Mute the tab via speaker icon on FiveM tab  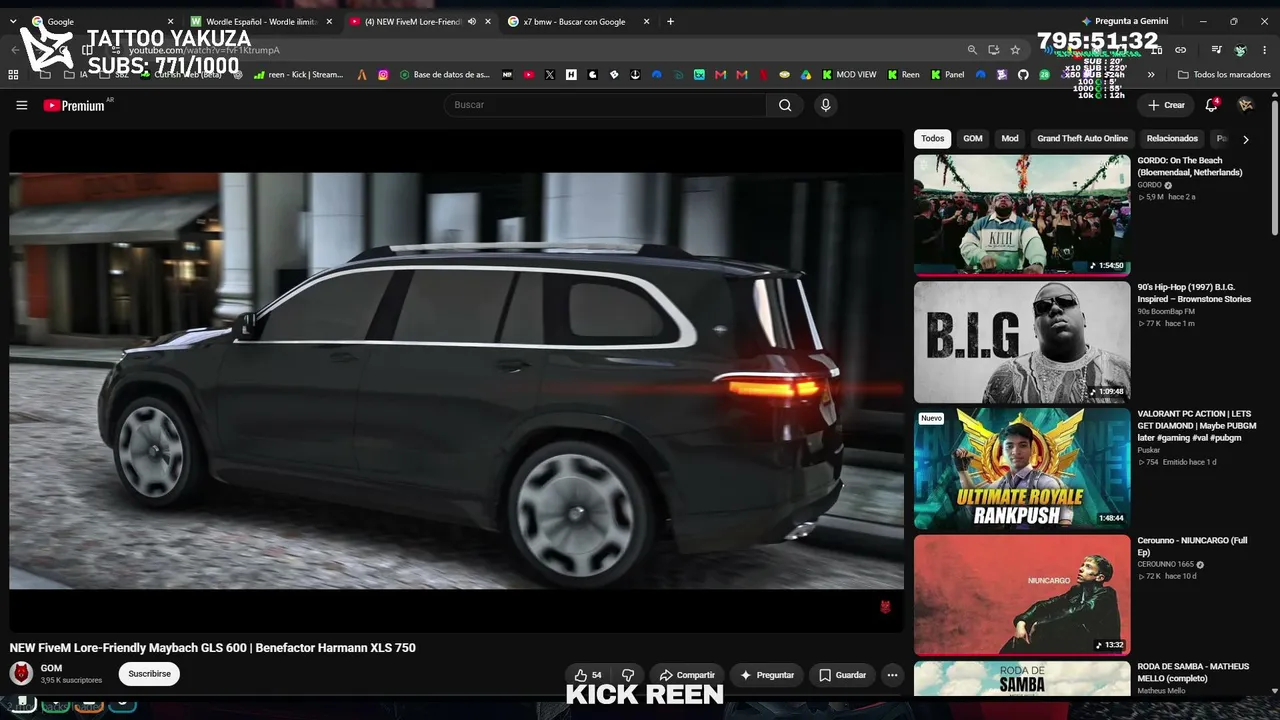[x=472, y=21]
